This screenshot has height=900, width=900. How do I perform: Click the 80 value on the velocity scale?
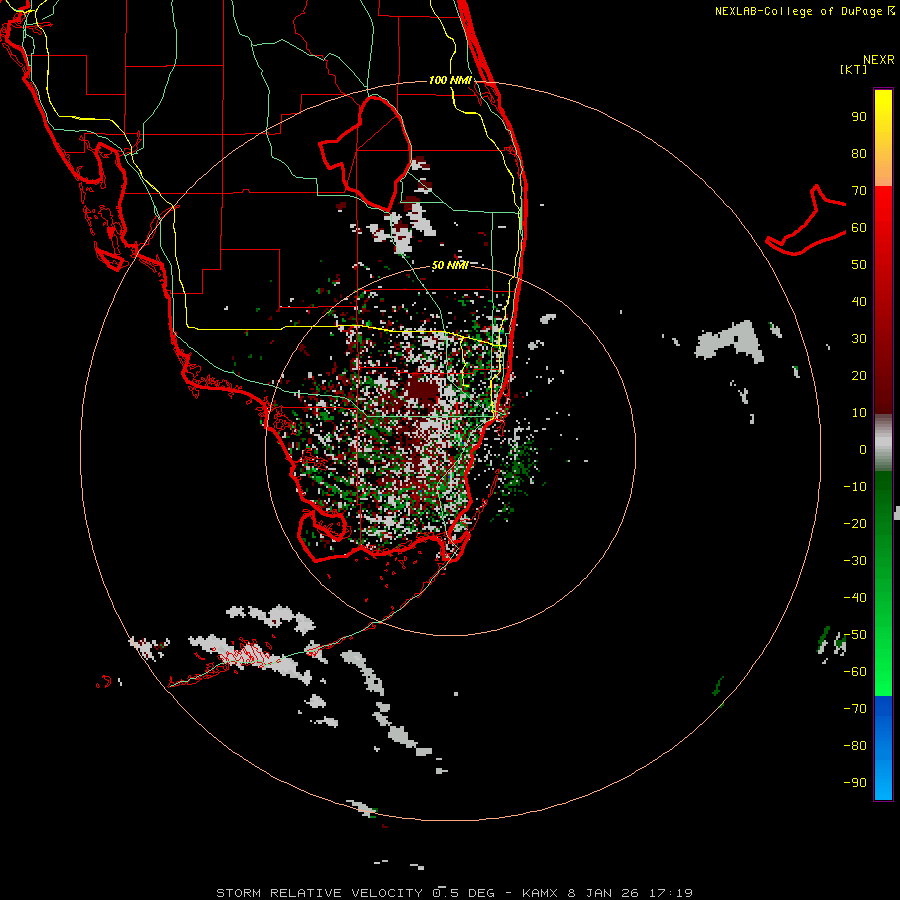tap(859, 153)
